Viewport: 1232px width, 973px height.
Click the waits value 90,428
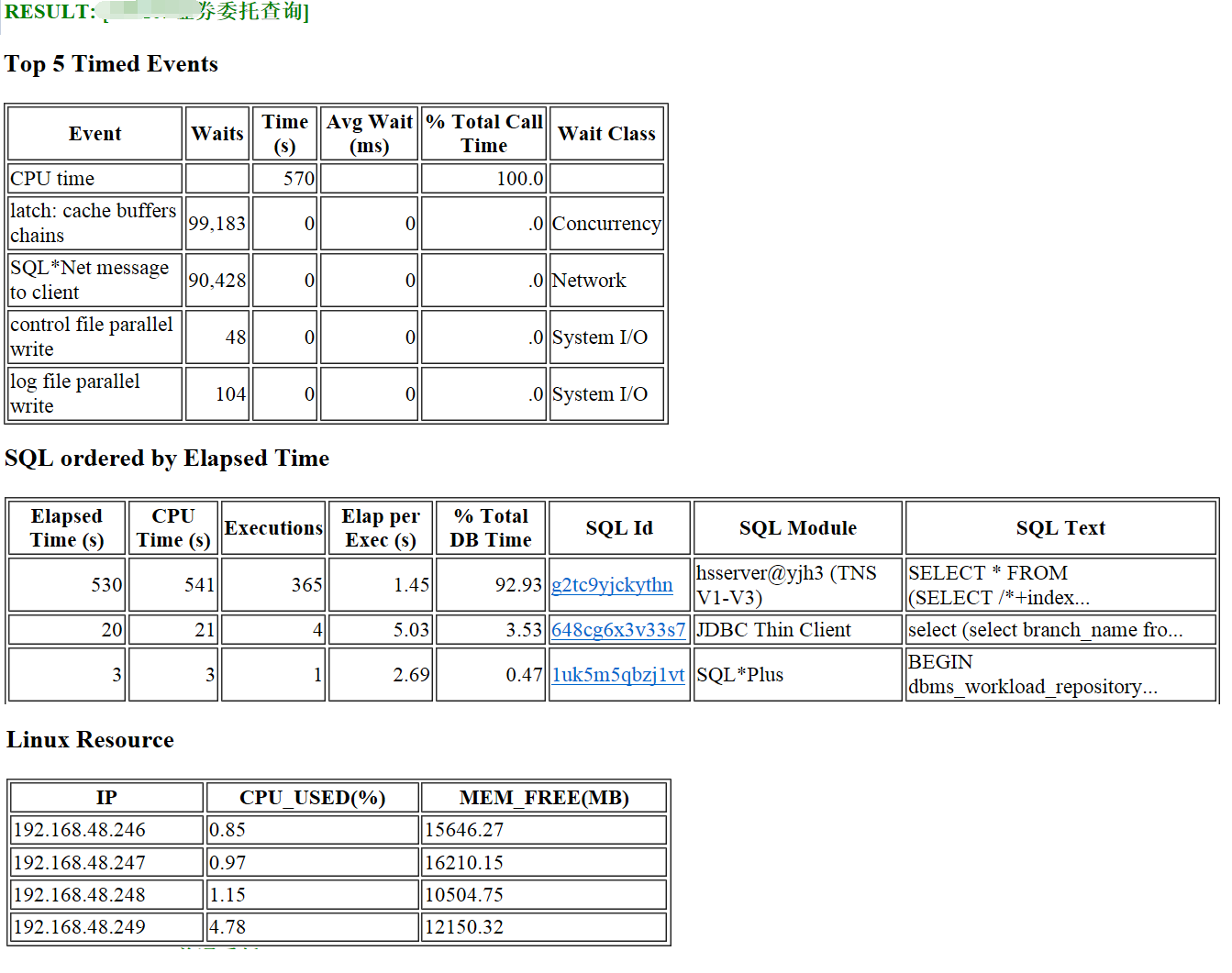(x=217, y=280)
